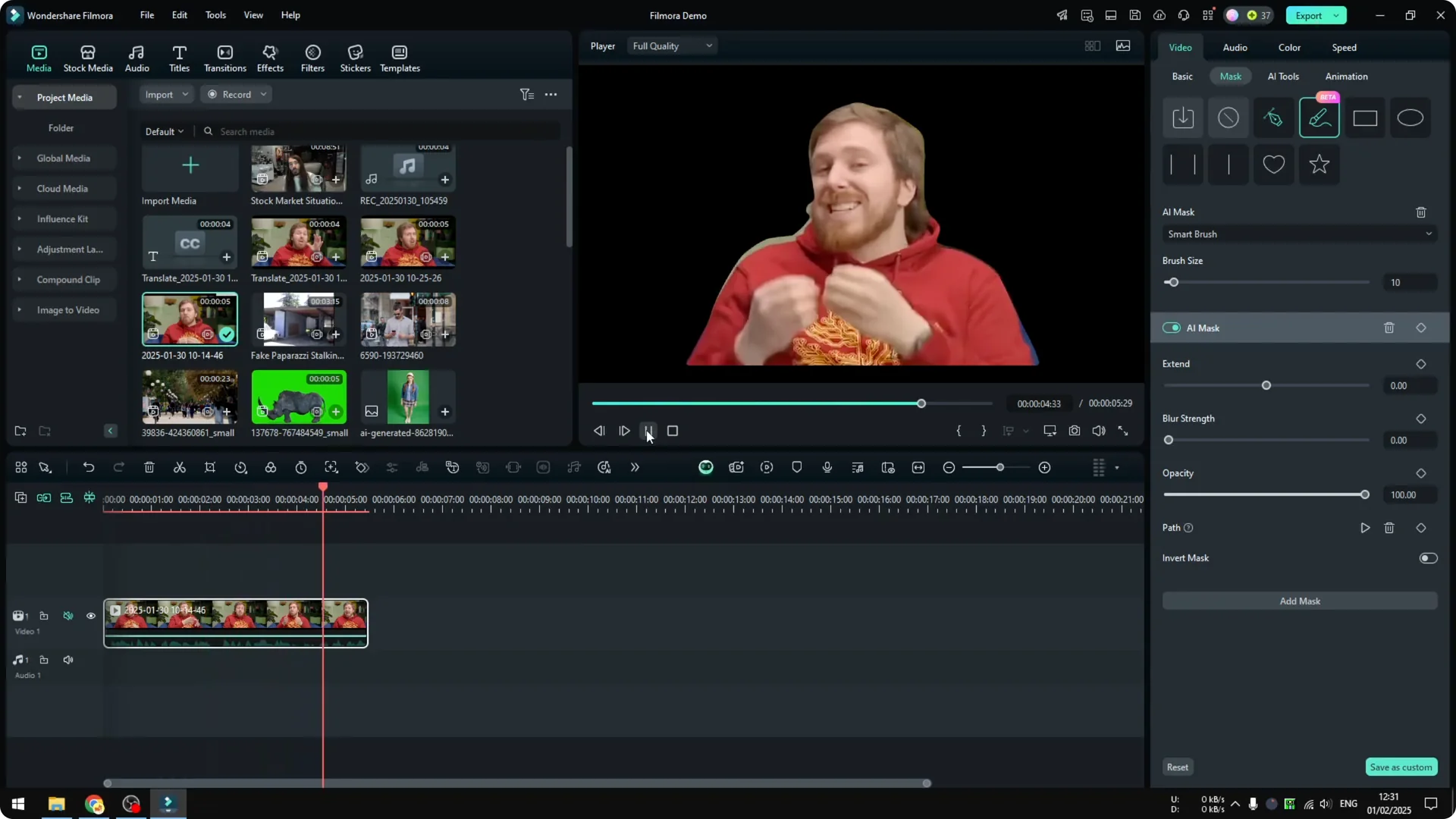Select the heart mask shape
Viewport: 1456px width, 819px height.
pyautogui.click(x=1273, y=165)
